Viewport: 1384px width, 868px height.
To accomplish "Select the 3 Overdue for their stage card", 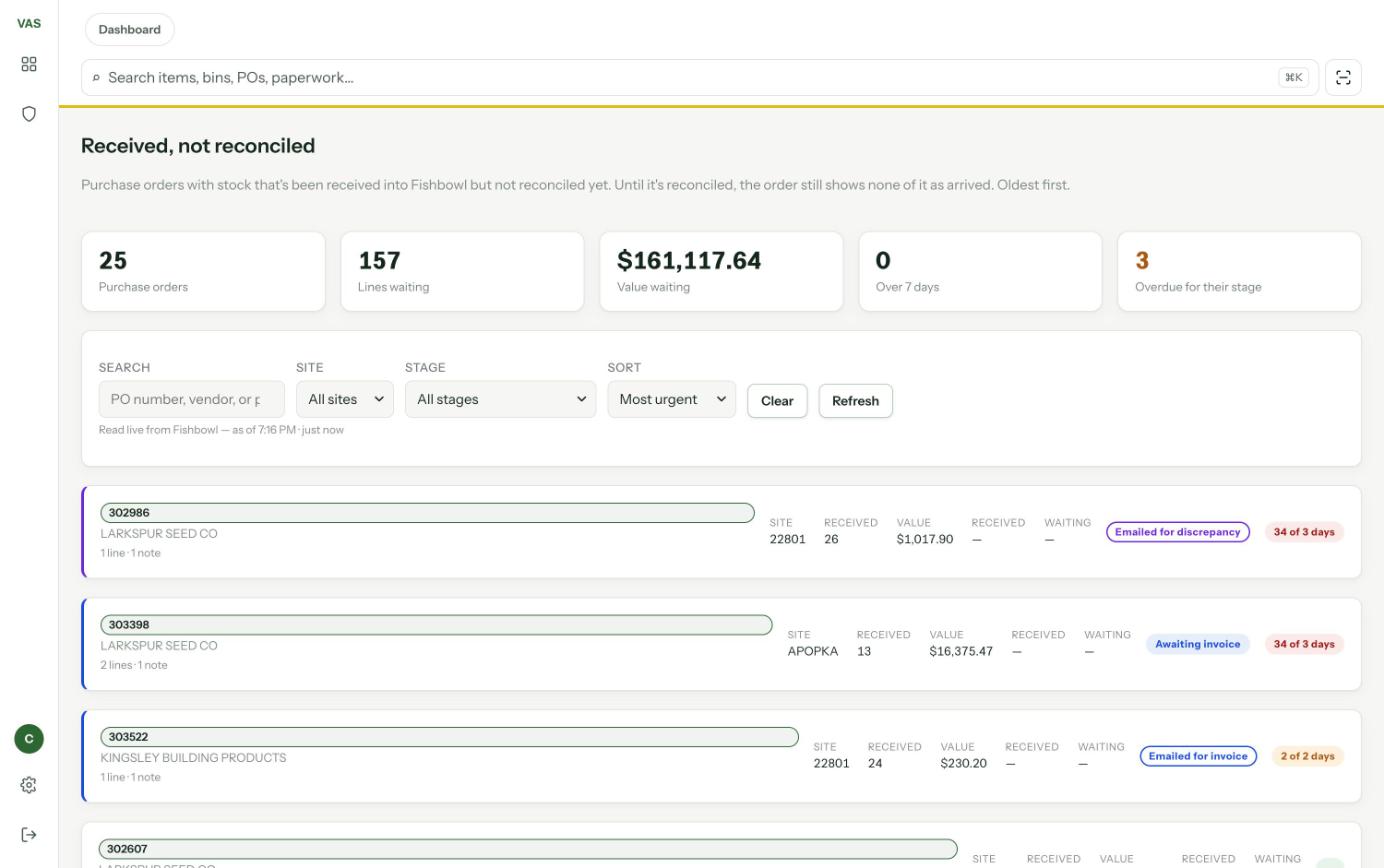I will (1239, 272).
